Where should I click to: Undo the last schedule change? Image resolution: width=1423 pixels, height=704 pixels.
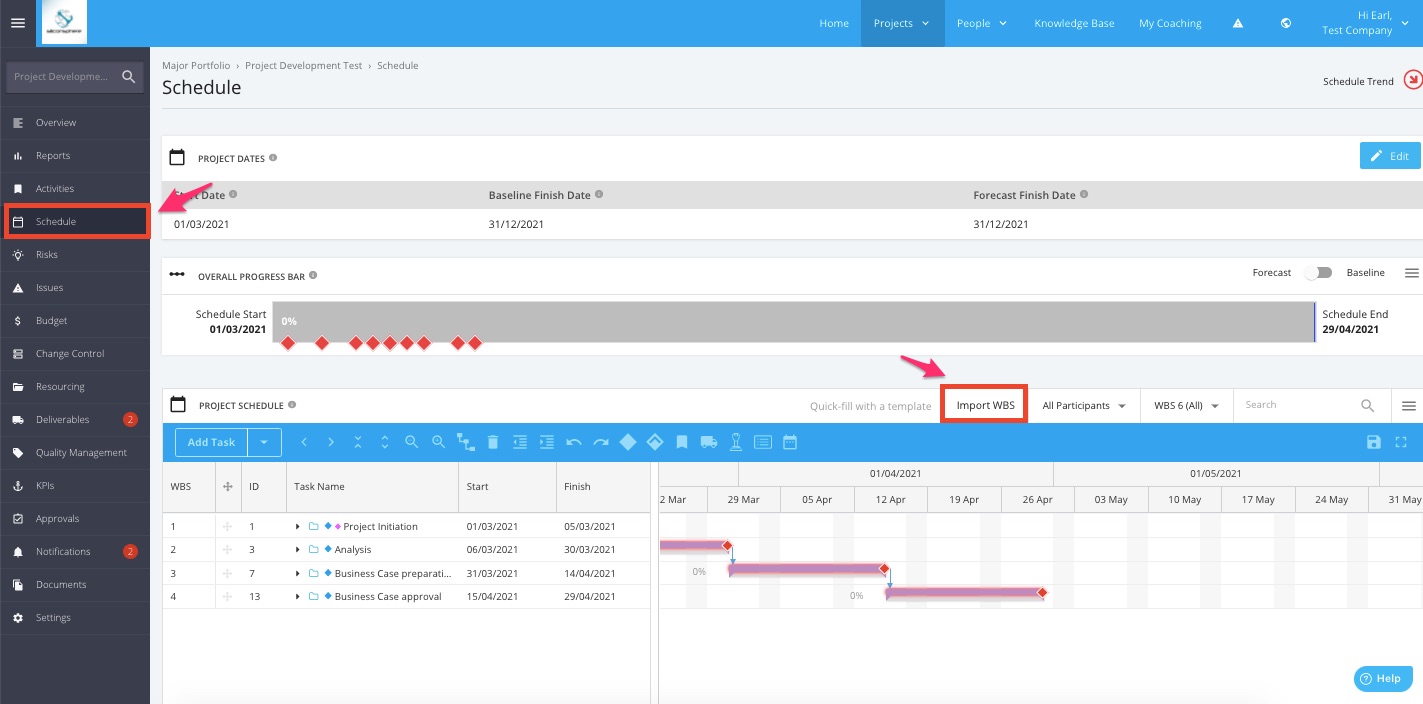coord(574,442)
